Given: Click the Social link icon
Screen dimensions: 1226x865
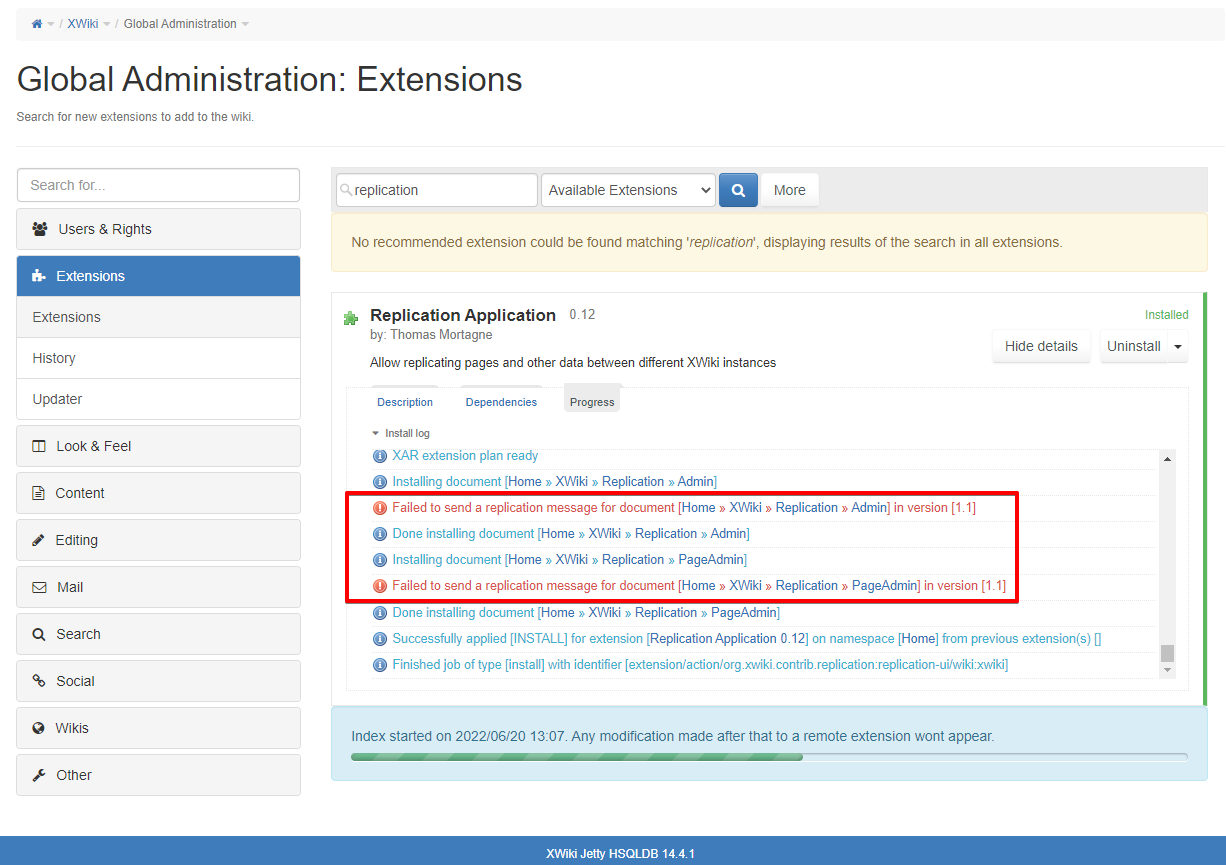Looking at the screenshot, I should point(39,681).
